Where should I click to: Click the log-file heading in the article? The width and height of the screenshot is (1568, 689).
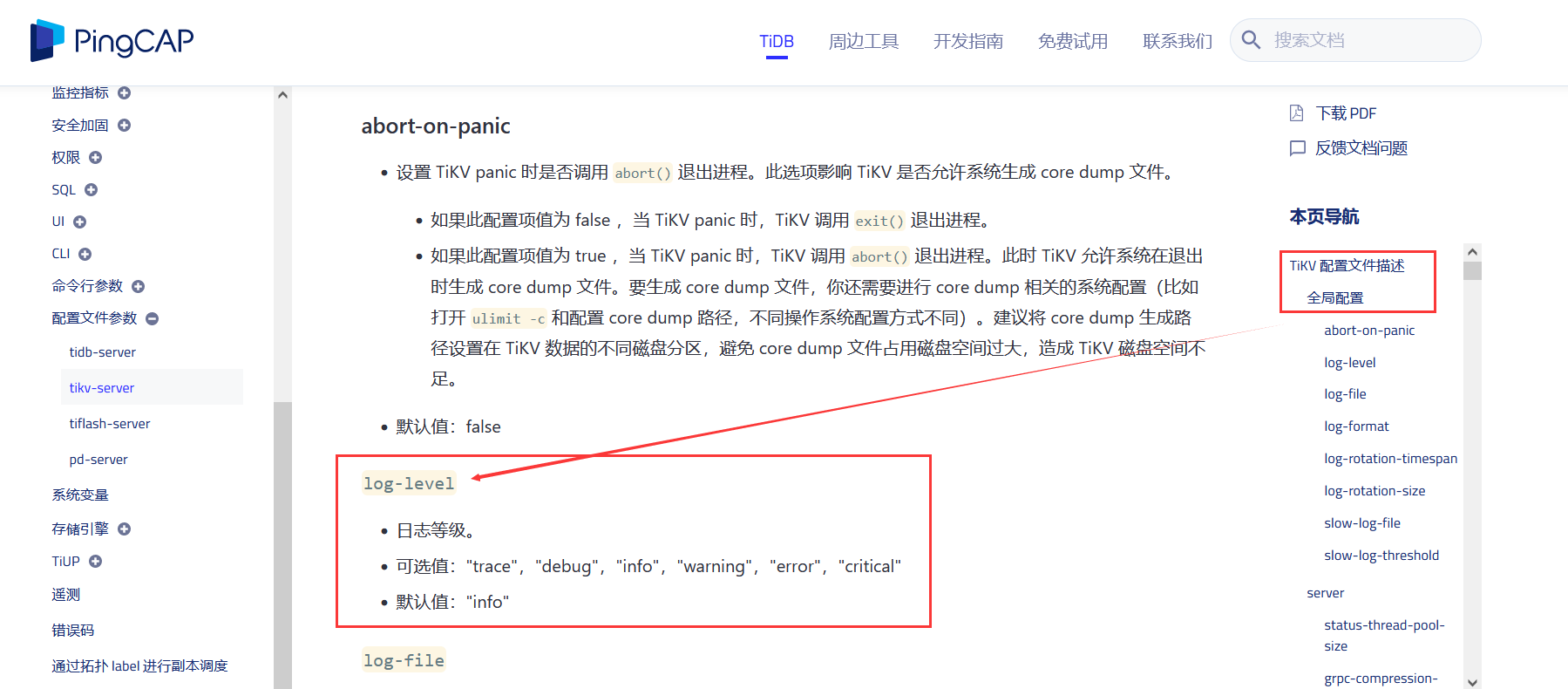[404, 660]
